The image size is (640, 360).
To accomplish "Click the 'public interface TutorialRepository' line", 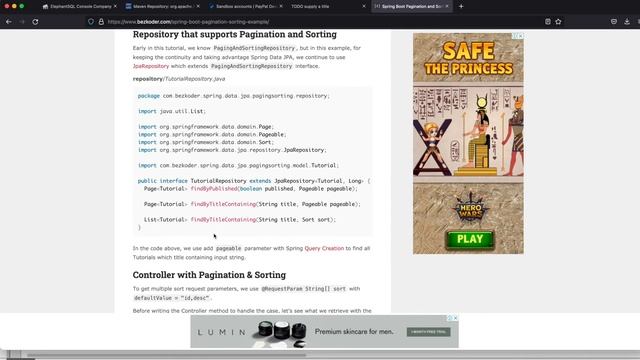I will click(x=254, y=181).
